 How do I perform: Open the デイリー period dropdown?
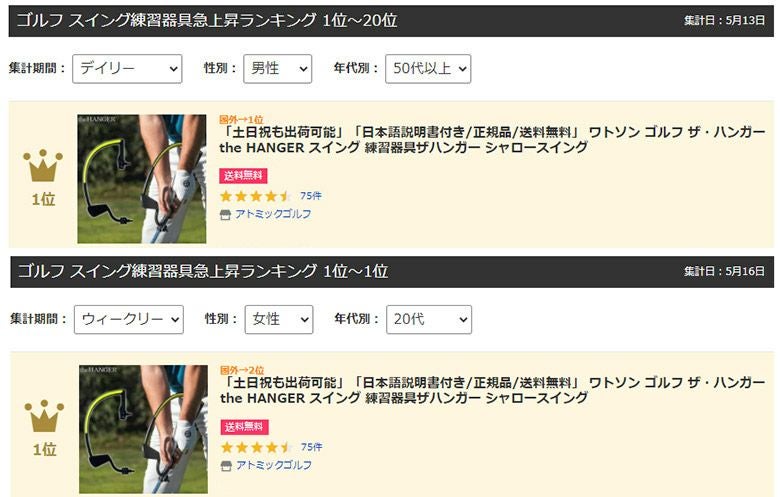127,69
